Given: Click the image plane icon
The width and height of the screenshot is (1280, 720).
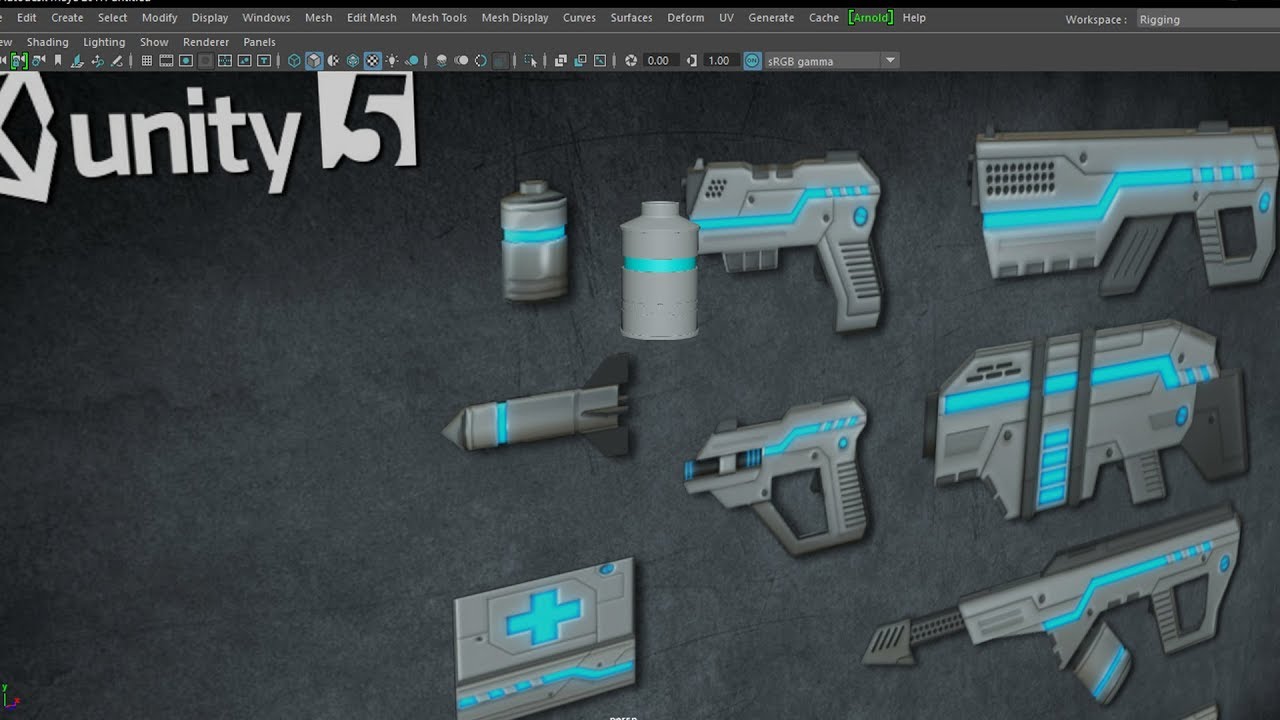Looking at the screenshot, I should click(x=77, y=61).
